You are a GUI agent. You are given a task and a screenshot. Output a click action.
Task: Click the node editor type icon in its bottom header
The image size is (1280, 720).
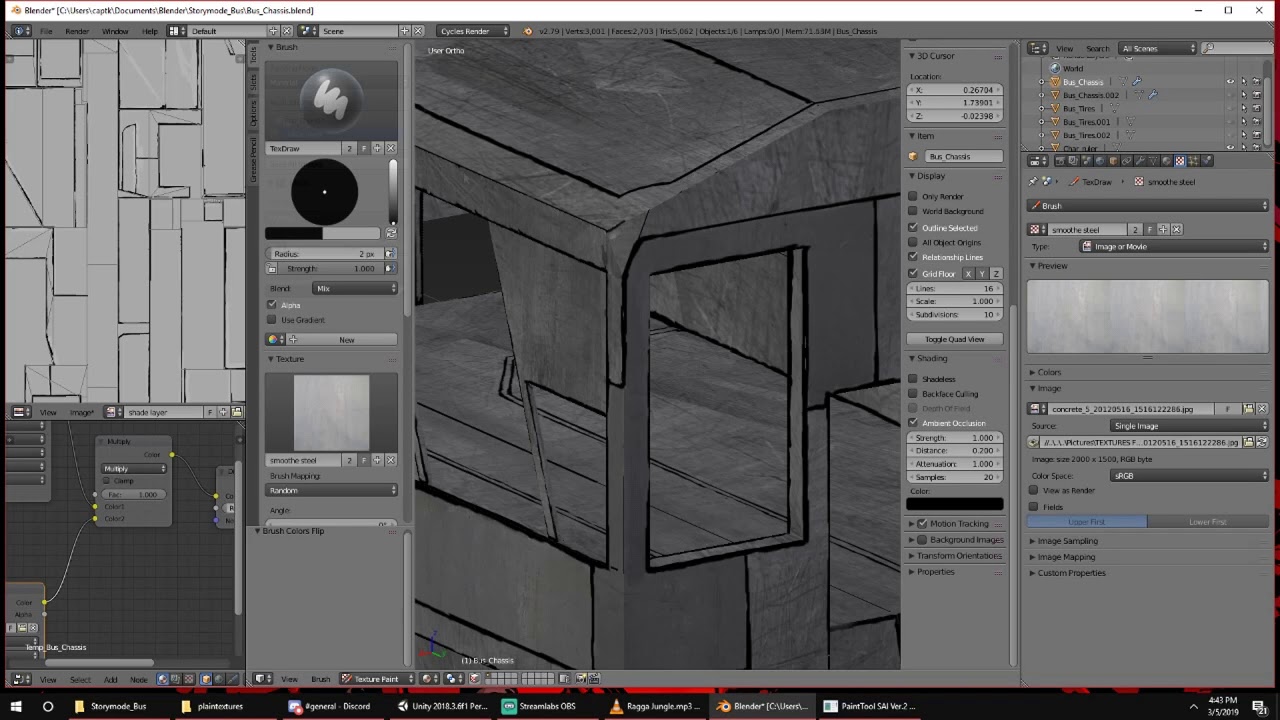20,679
